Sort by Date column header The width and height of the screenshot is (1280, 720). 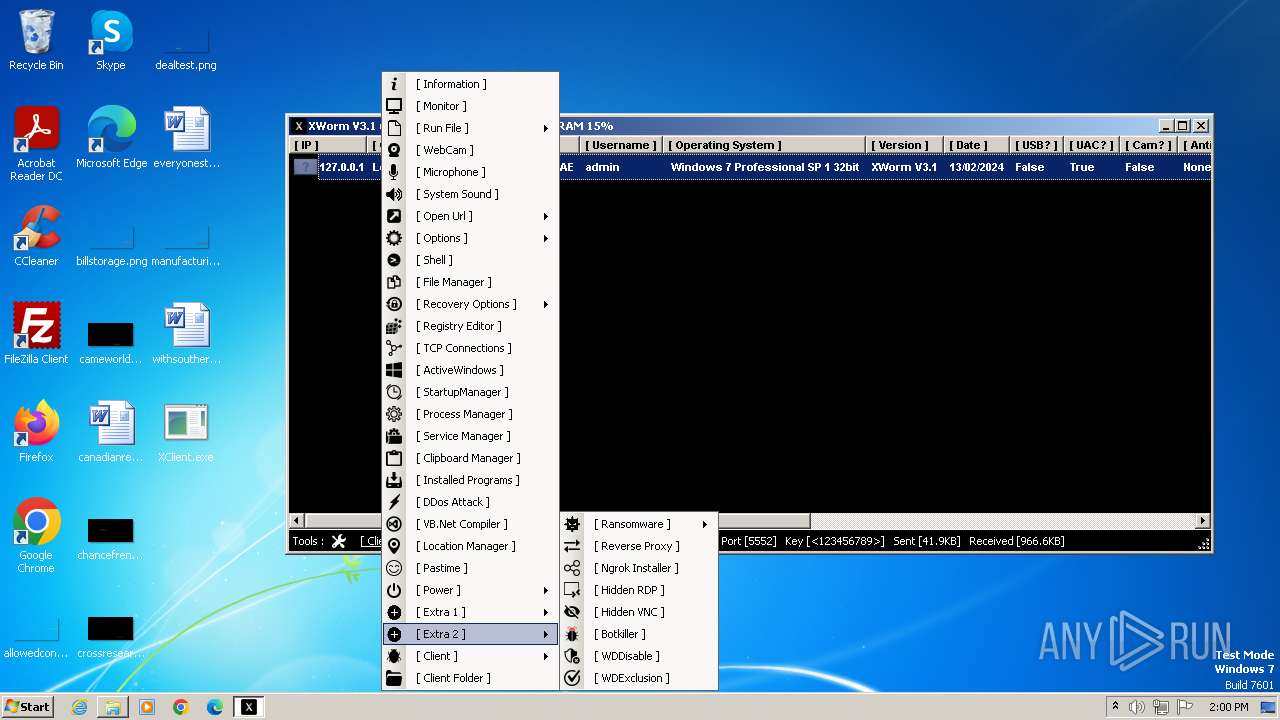974,145
